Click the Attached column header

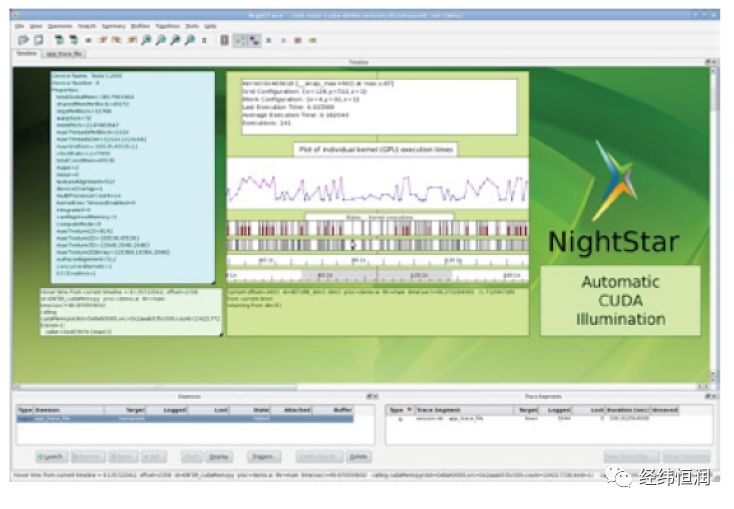coord(291,410)
